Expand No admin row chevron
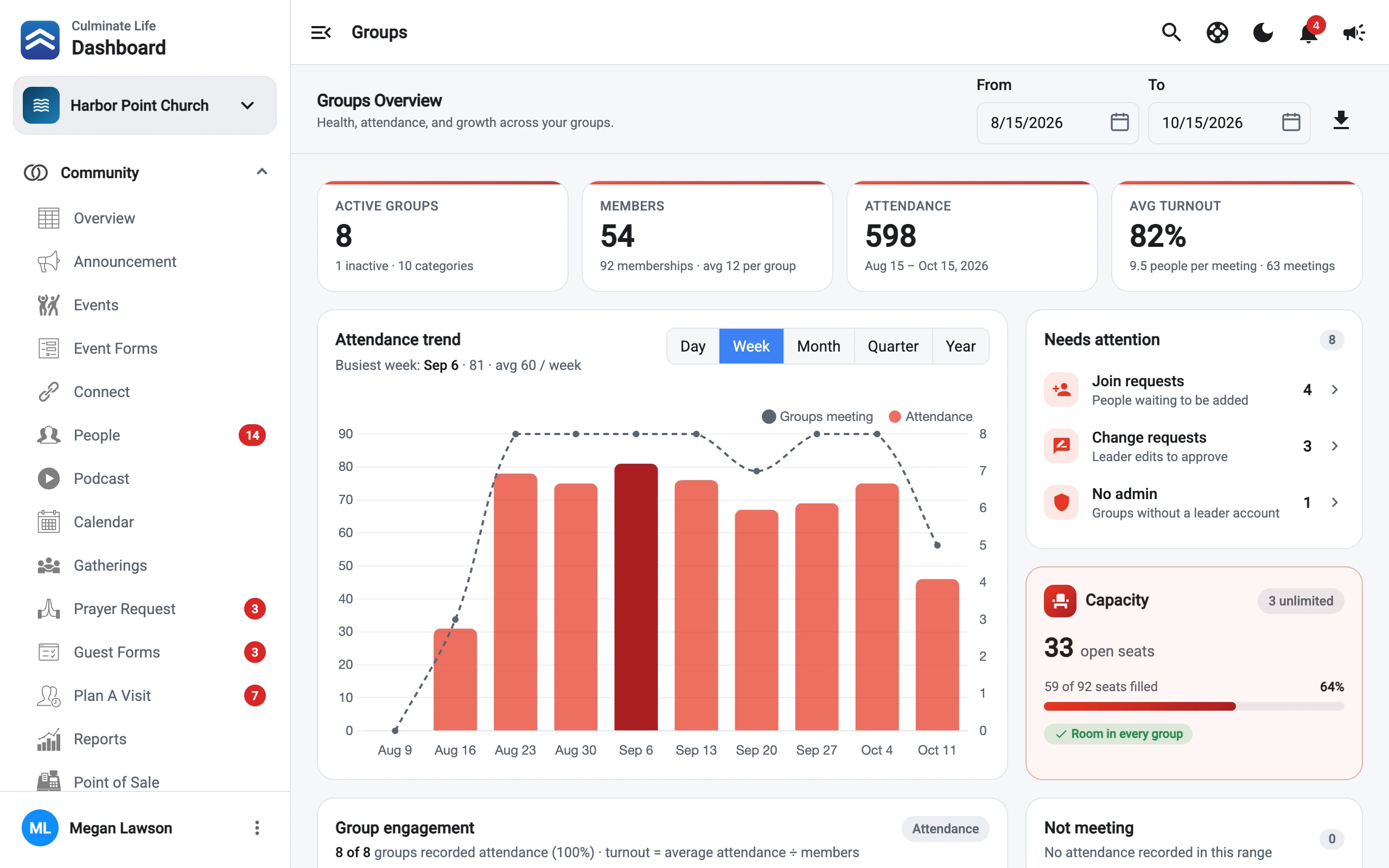Screen dimensions: 1389x868 1335,502
